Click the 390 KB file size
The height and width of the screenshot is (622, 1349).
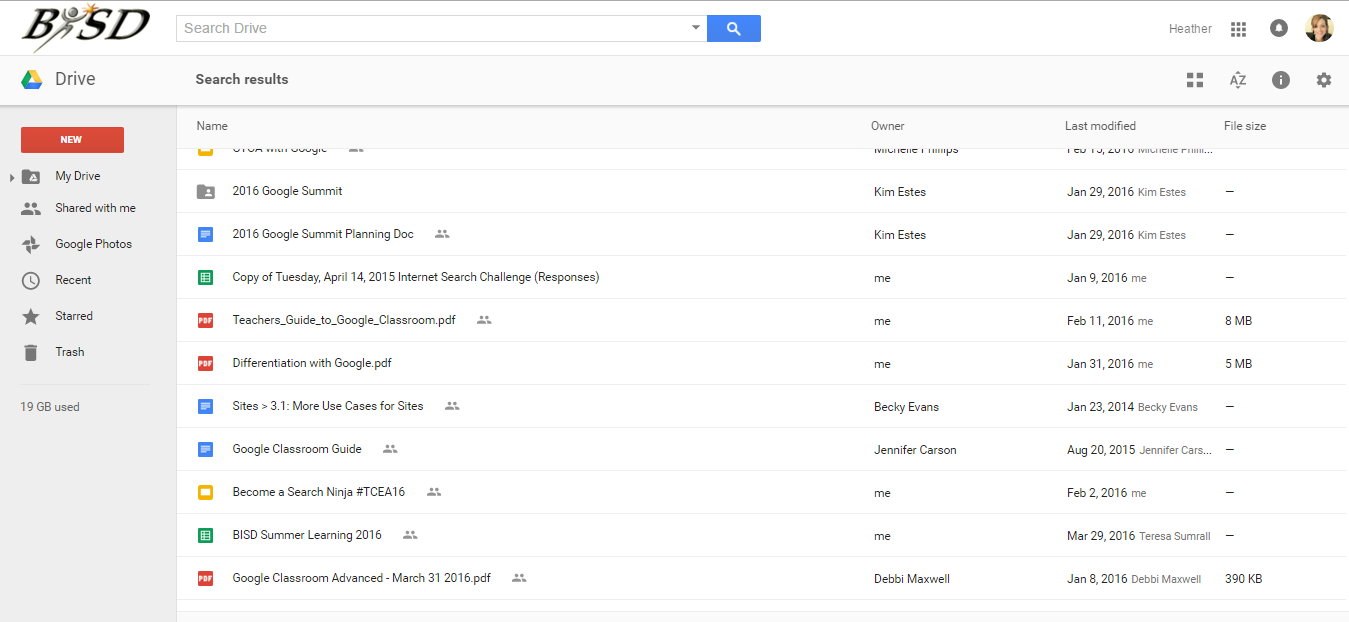1243,579
